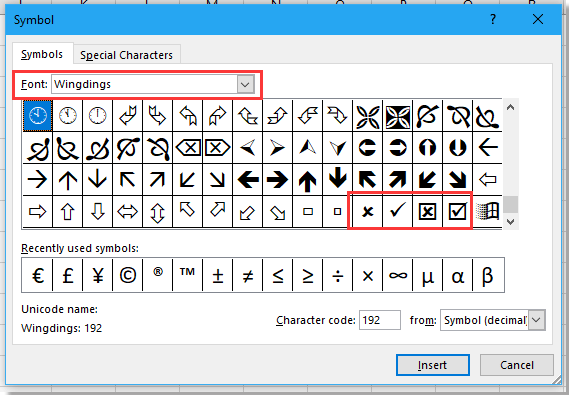
Task: Click the Insert button
Action: pyautogui.click(x=433, y=365)
